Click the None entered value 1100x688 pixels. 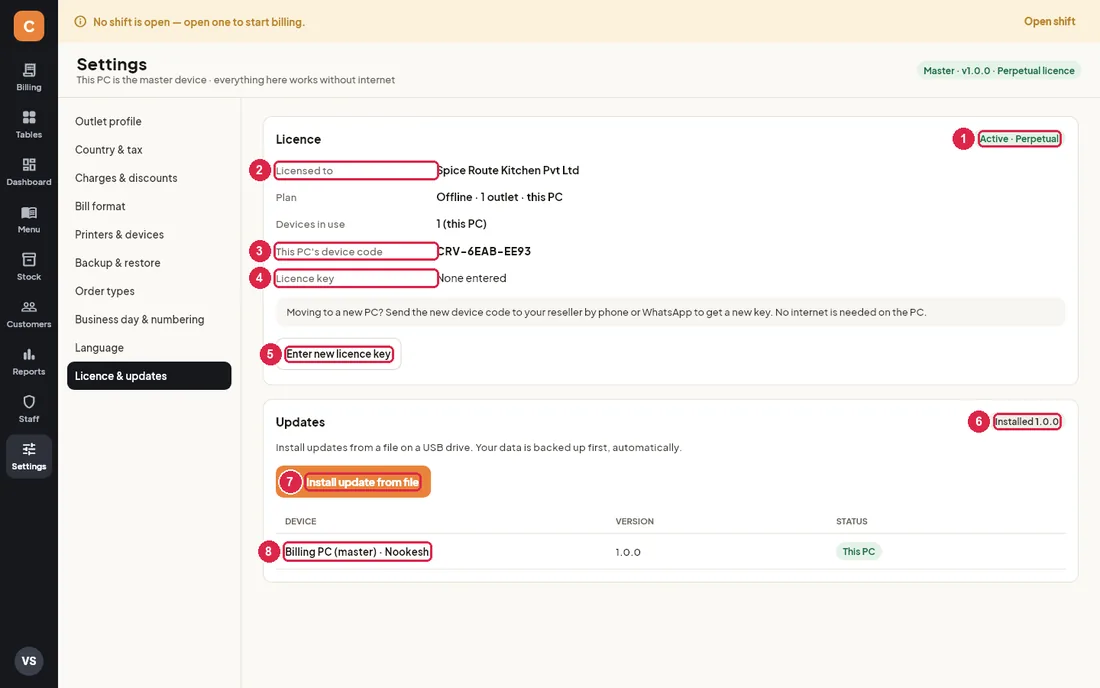click(x=471, y=278)
